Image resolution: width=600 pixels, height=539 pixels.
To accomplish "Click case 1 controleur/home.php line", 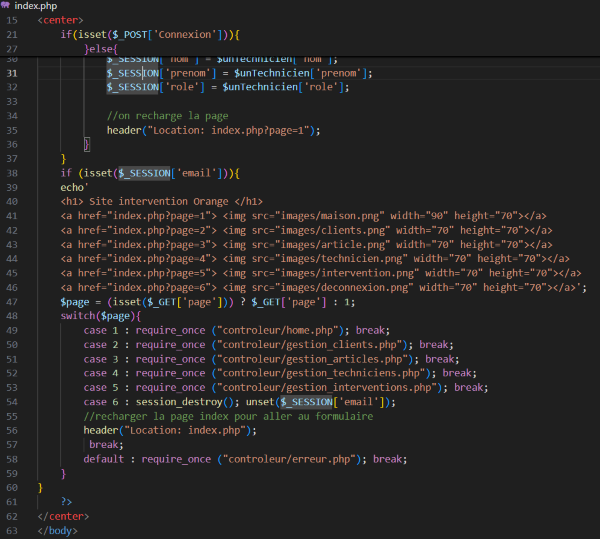I will point(237,331).
